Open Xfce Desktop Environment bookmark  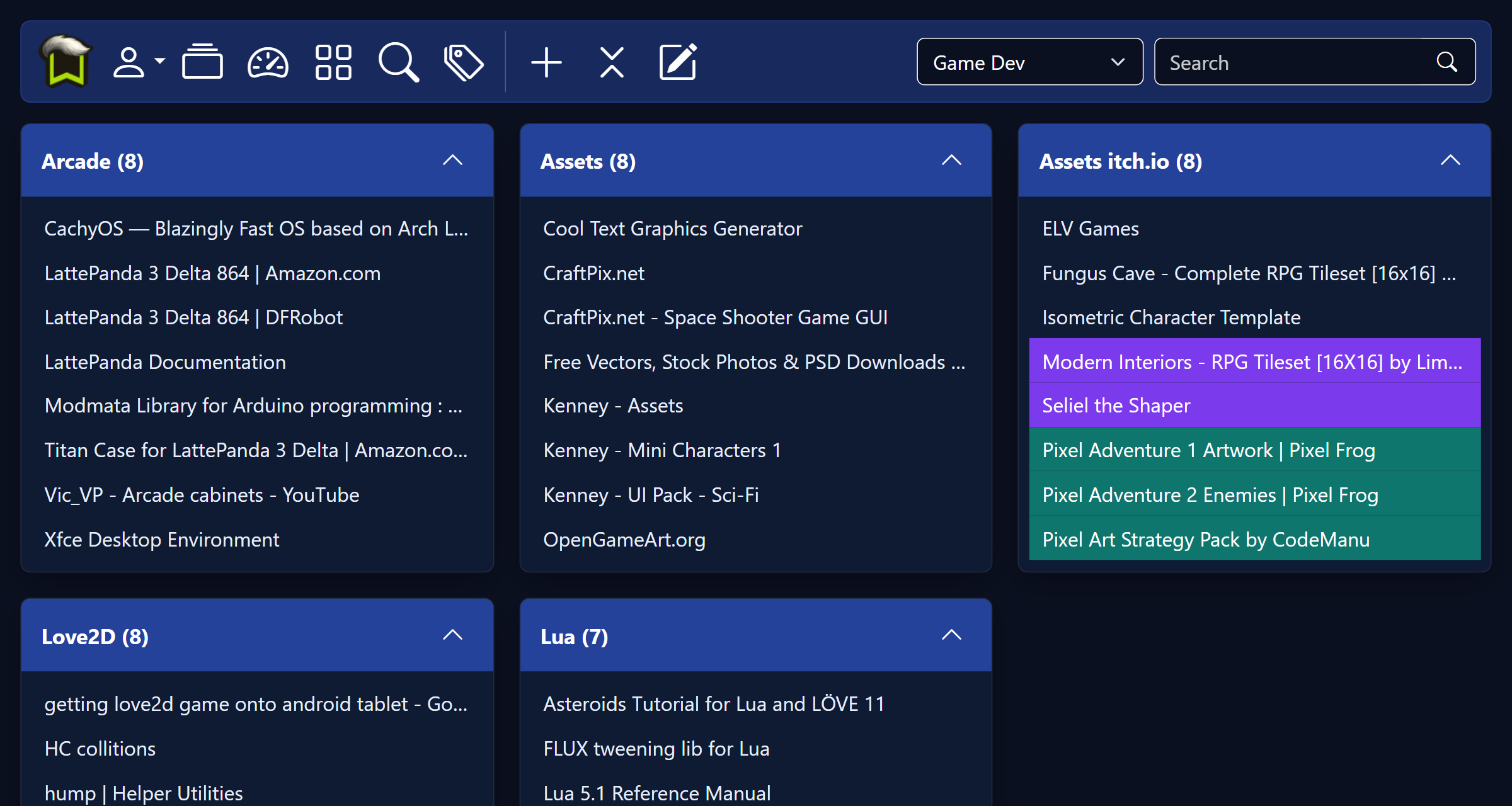(x=162, y=540)
